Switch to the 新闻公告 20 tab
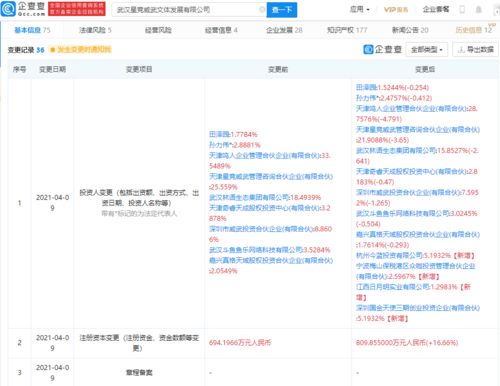This screenshot has width=500, height=386. pos(410,30)
